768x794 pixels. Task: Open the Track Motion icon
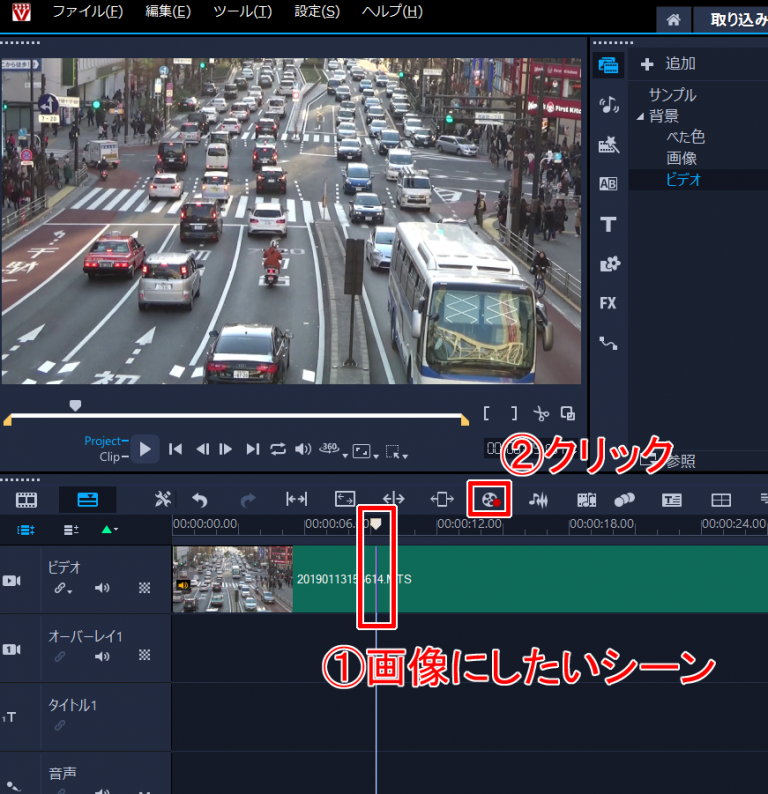[624, 500]
